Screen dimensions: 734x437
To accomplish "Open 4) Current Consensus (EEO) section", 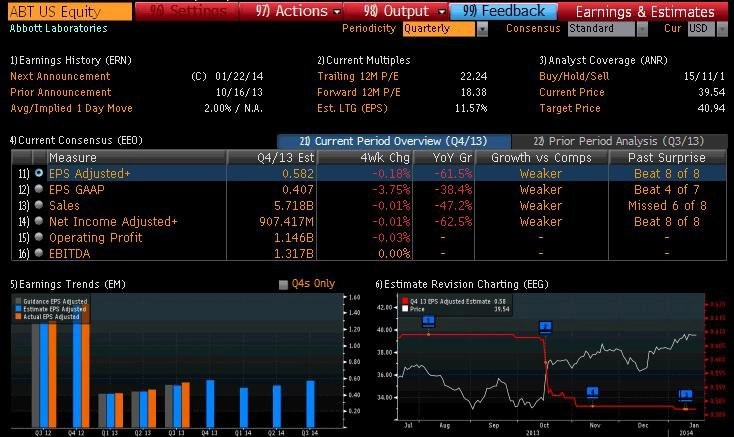I will (x=76, y=140).
